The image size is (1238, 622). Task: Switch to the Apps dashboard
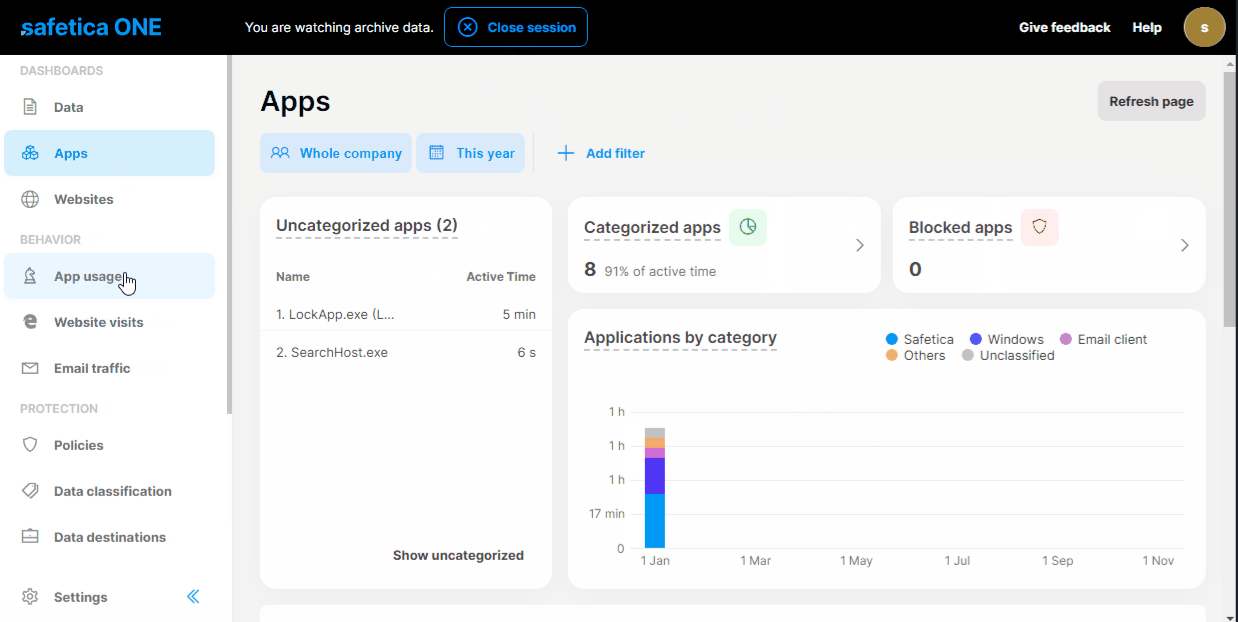pos(70,153)
